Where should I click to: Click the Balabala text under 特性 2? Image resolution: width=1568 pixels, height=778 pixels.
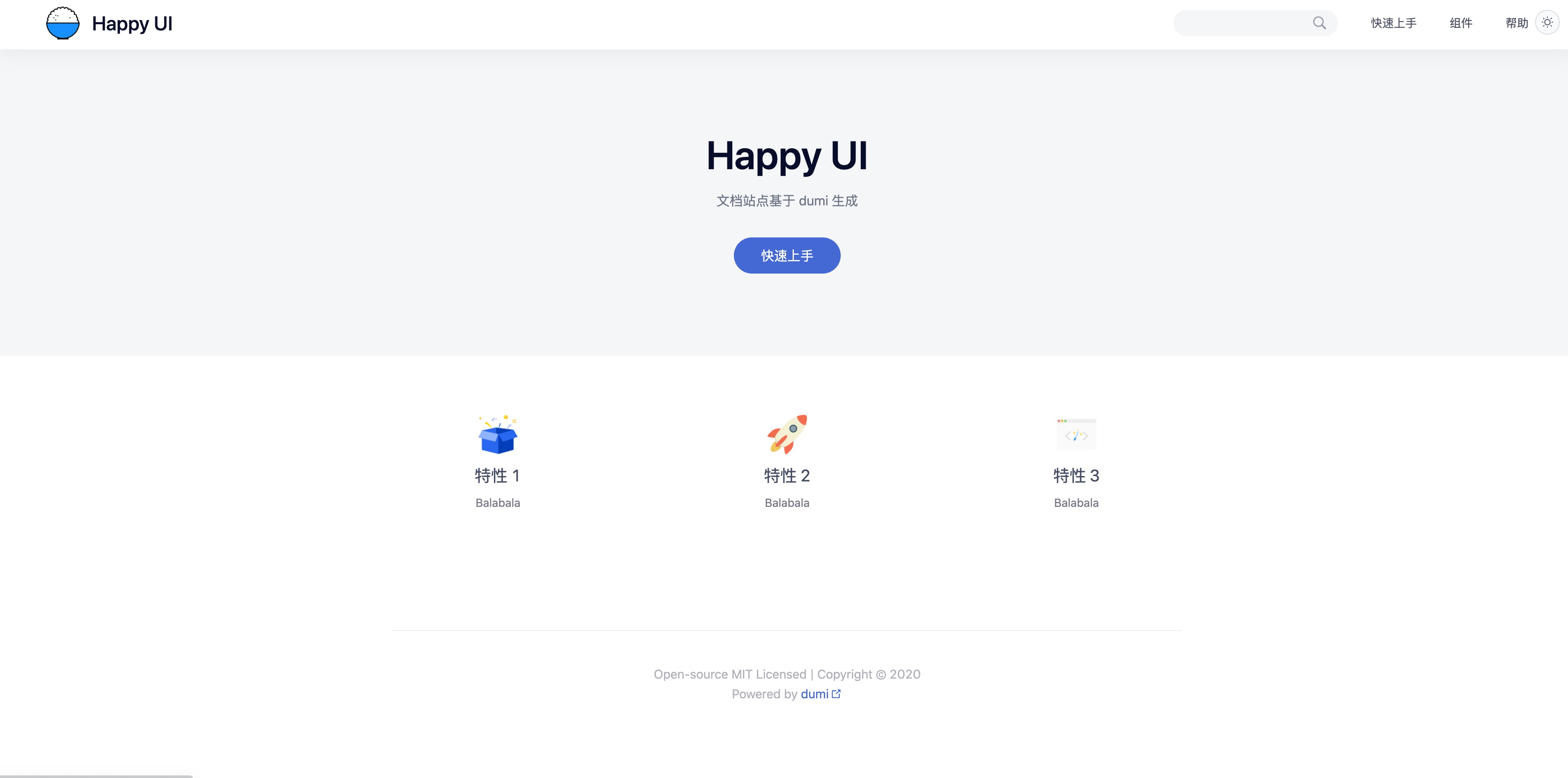786,503
